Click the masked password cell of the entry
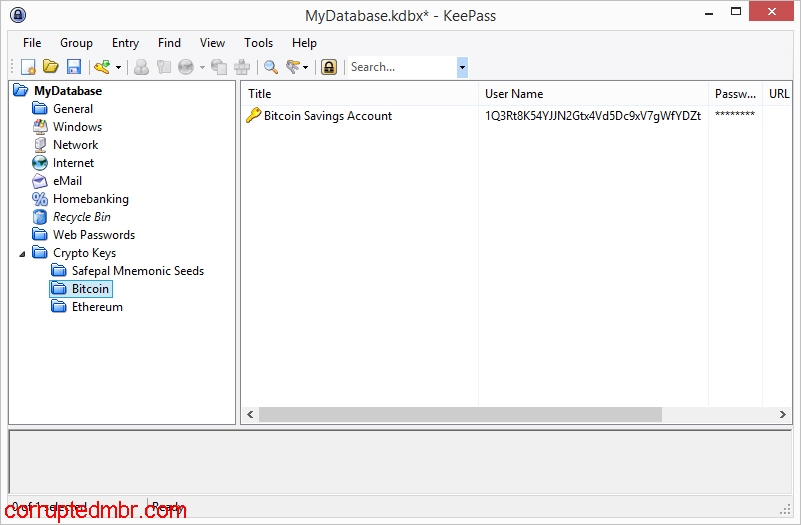 click(735, 114)
